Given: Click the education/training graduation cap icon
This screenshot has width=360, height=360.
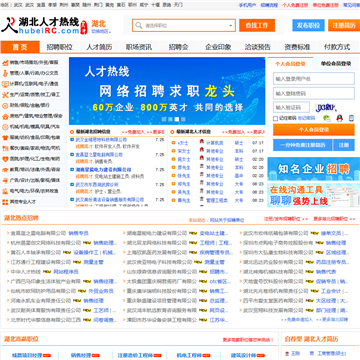Looking at the screenshot, I should pyautogui.click(x=5, y=170).
